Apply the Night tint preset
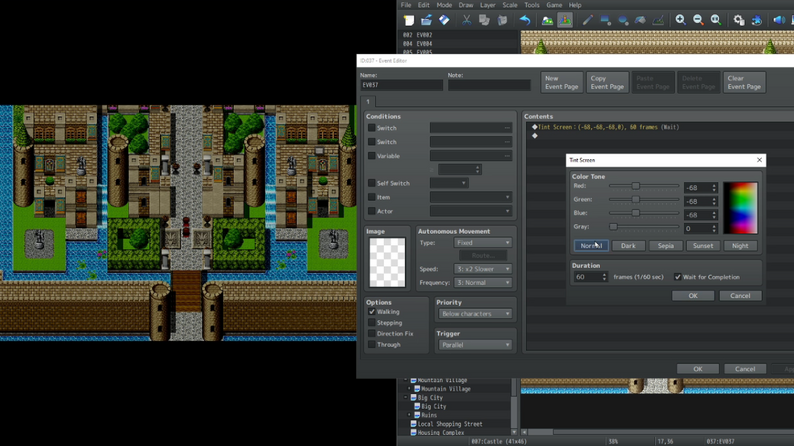The height and width of the screenshot is (446, 794). (x=740, y=246)
